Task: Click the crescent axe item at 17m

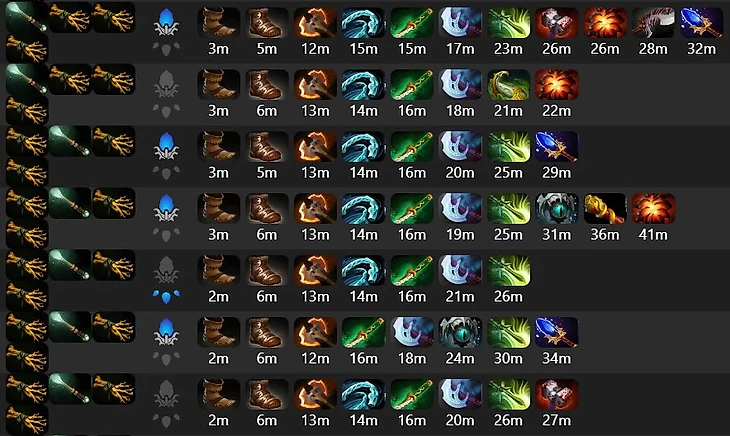Action: coord(460,22)
